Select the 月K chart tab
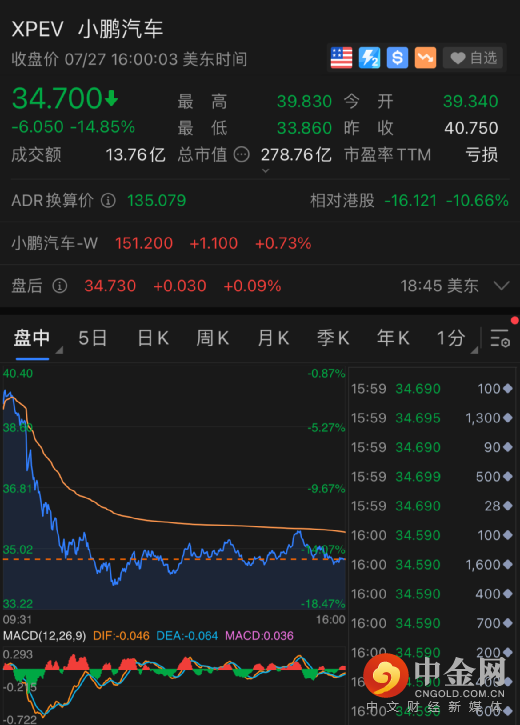 (x=273, y=338)
